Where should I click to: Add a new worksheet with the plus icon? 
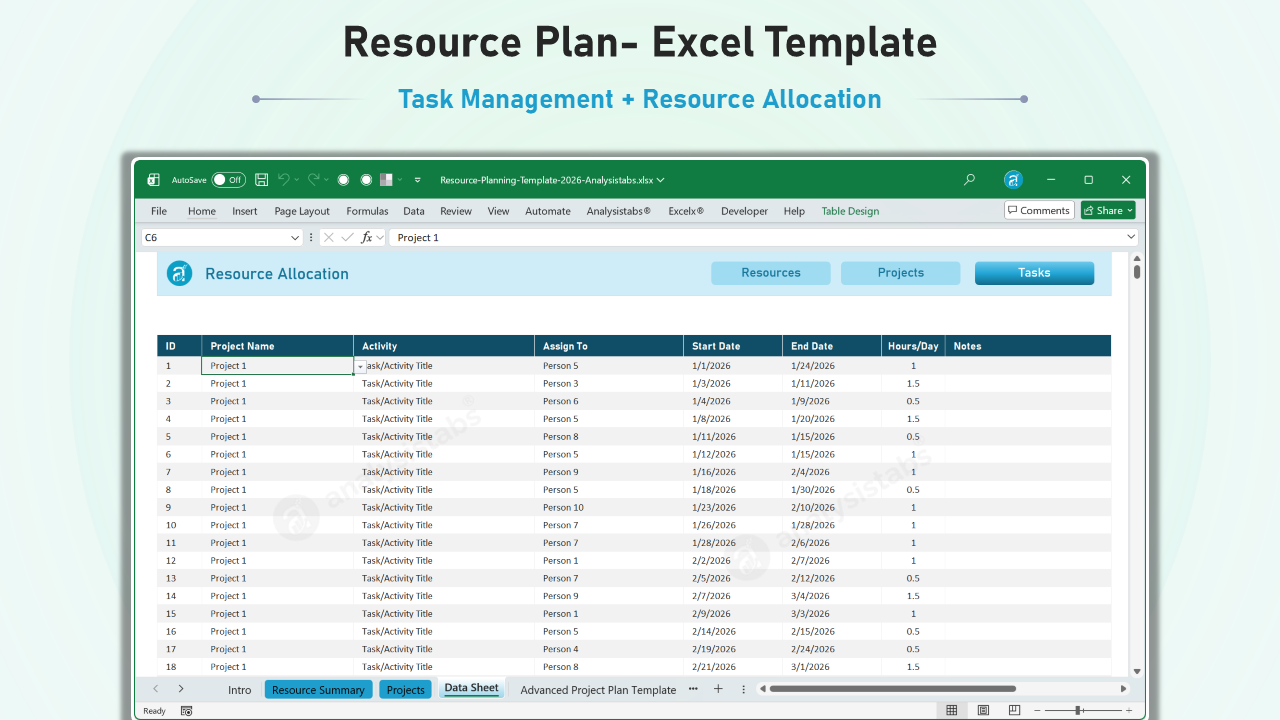pos(718,689)
